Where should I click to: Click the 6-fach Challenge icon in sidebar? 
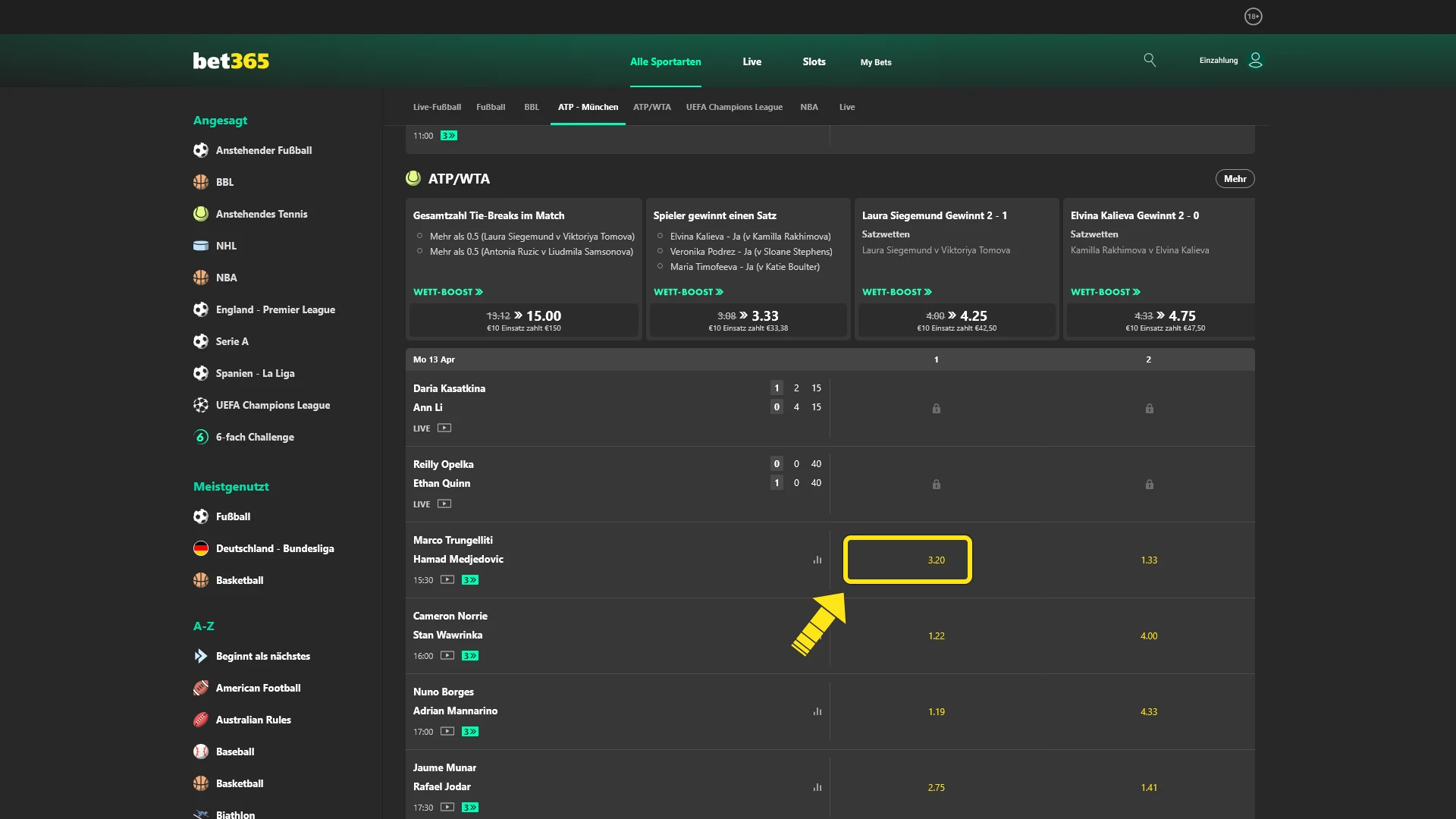coord(200,437)
